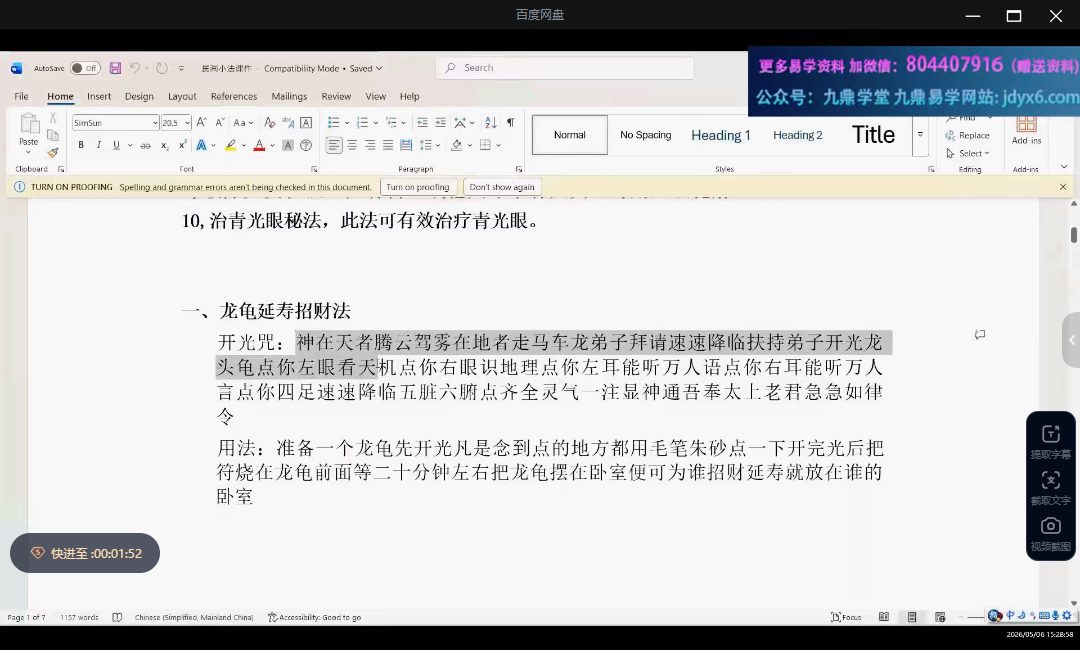Click Don't show again button
Screen dimensions: 1080x650
tap(501, 187)
